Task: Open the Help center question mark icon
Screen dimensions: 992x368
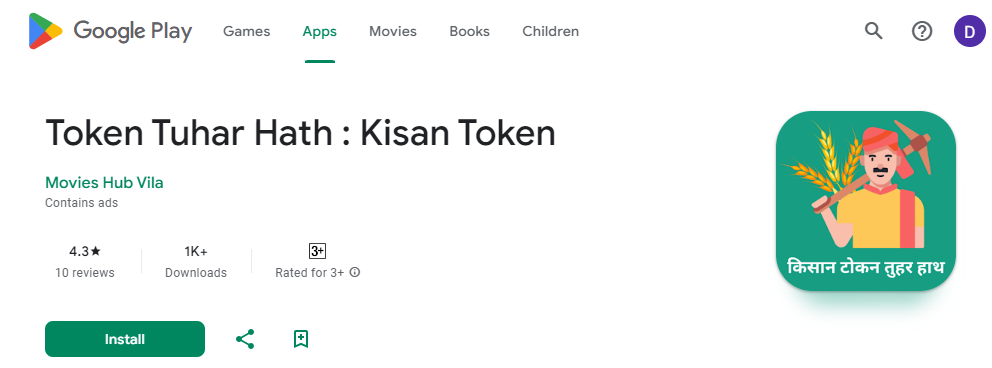Action: coord(922,30)
